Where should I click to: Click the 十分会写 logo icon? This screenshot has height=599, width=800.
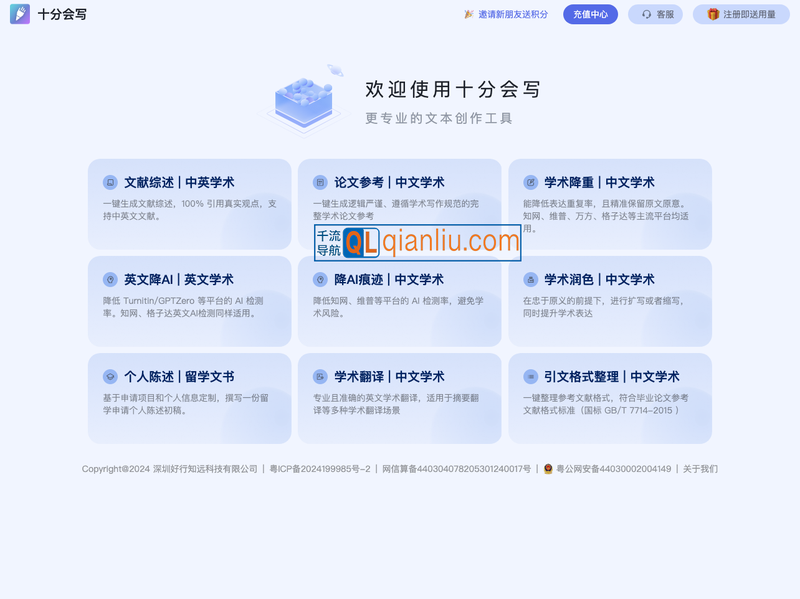tap(21, 16)
